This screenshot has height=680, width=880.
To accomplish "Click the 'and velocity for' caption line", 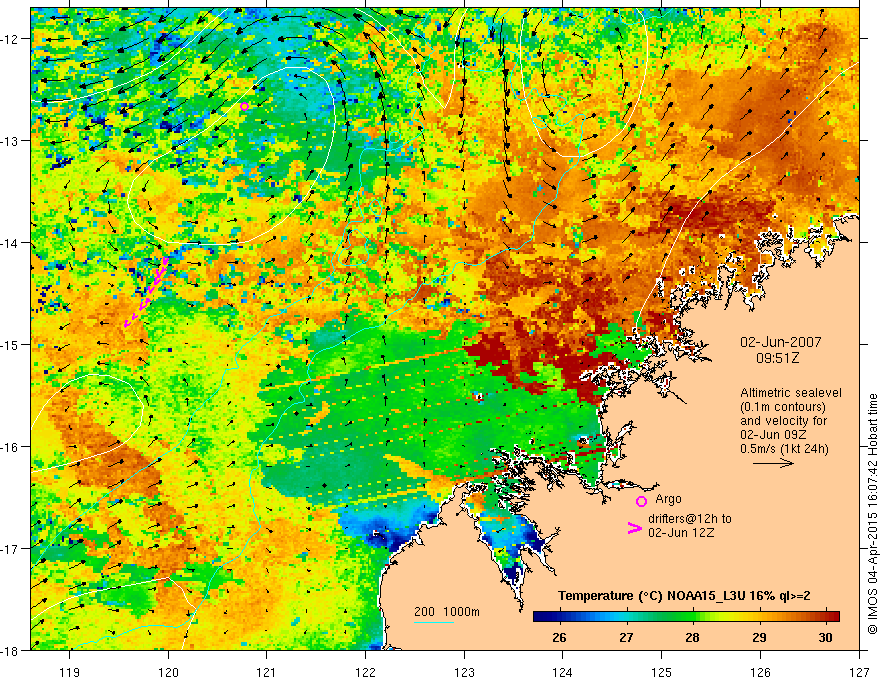I will coord(783,421).
